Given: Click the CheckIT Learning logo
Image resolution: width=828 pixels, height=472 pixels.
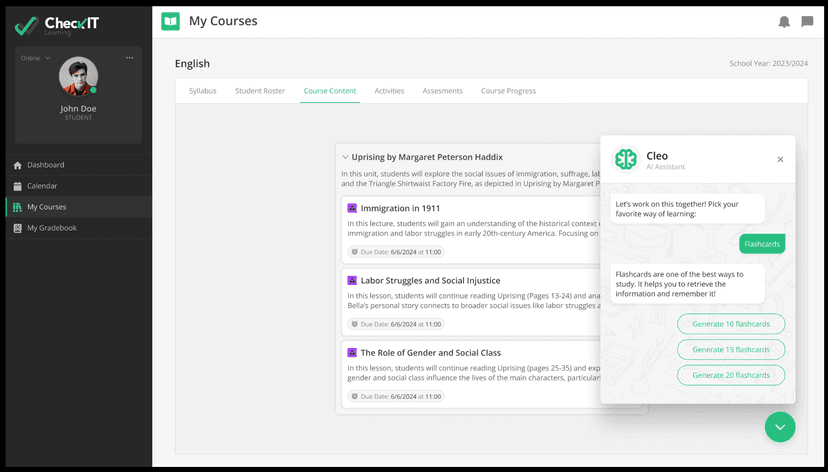Looking at the screenshot, I should [x=57, y=25].
